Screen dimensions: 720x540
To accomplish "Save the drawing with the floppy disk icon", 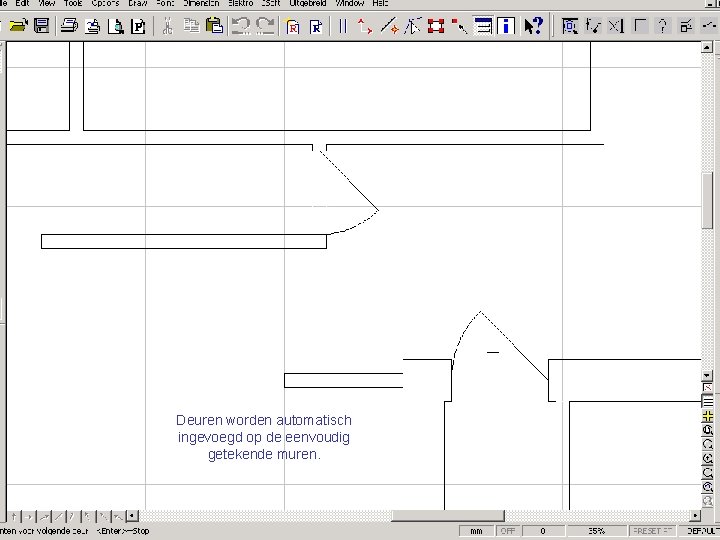I will point(42,25).
